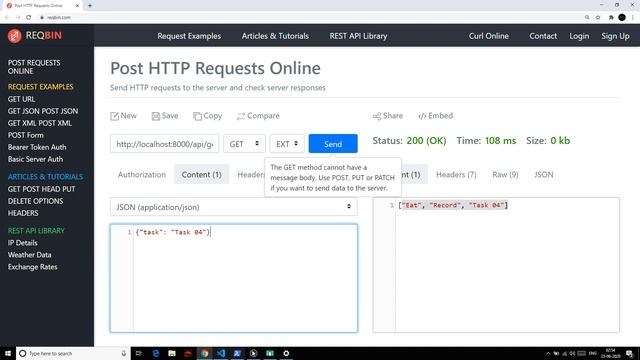
Task: Click the request URL input field
Action: coord(164,144)
